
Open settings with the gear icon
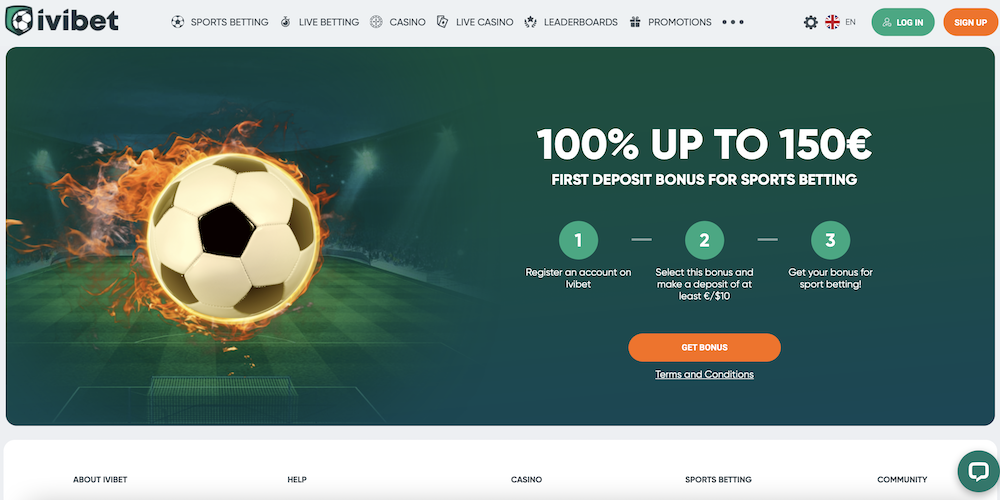(x=811, y=22)
